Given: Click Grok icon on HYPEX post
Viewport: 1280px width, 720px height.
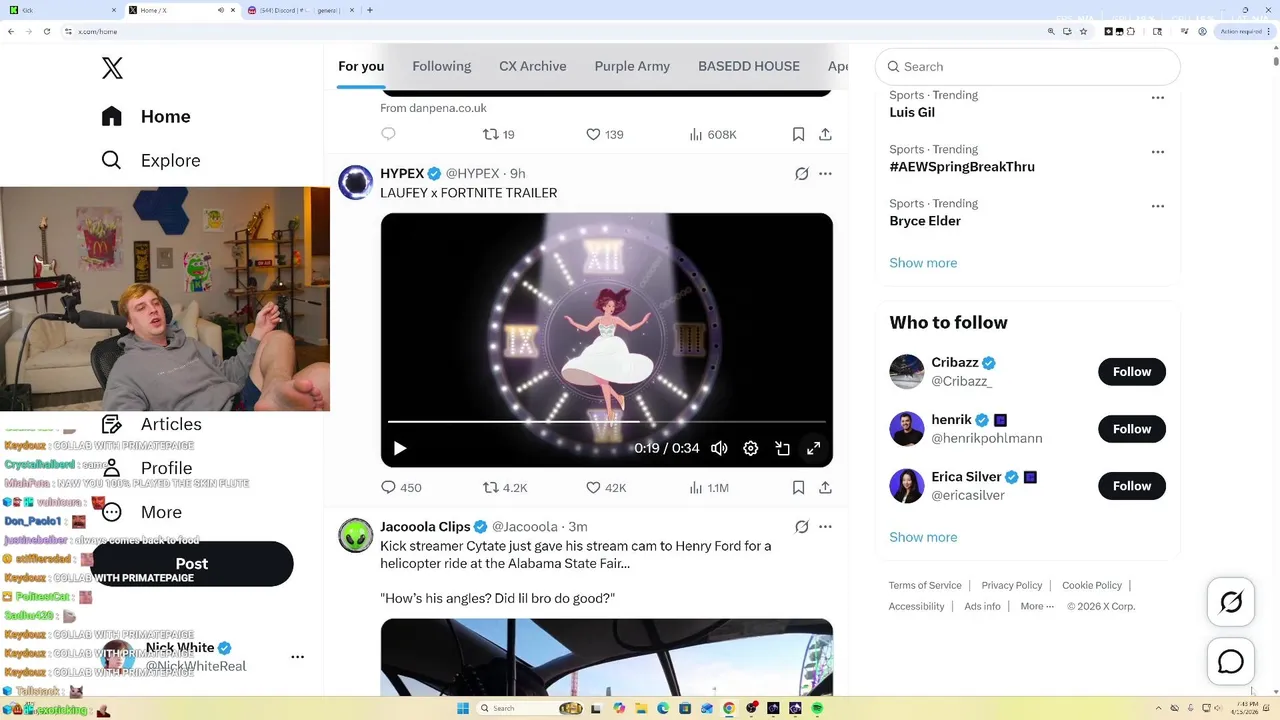Looking at the screenshot, I should point(802,174).
